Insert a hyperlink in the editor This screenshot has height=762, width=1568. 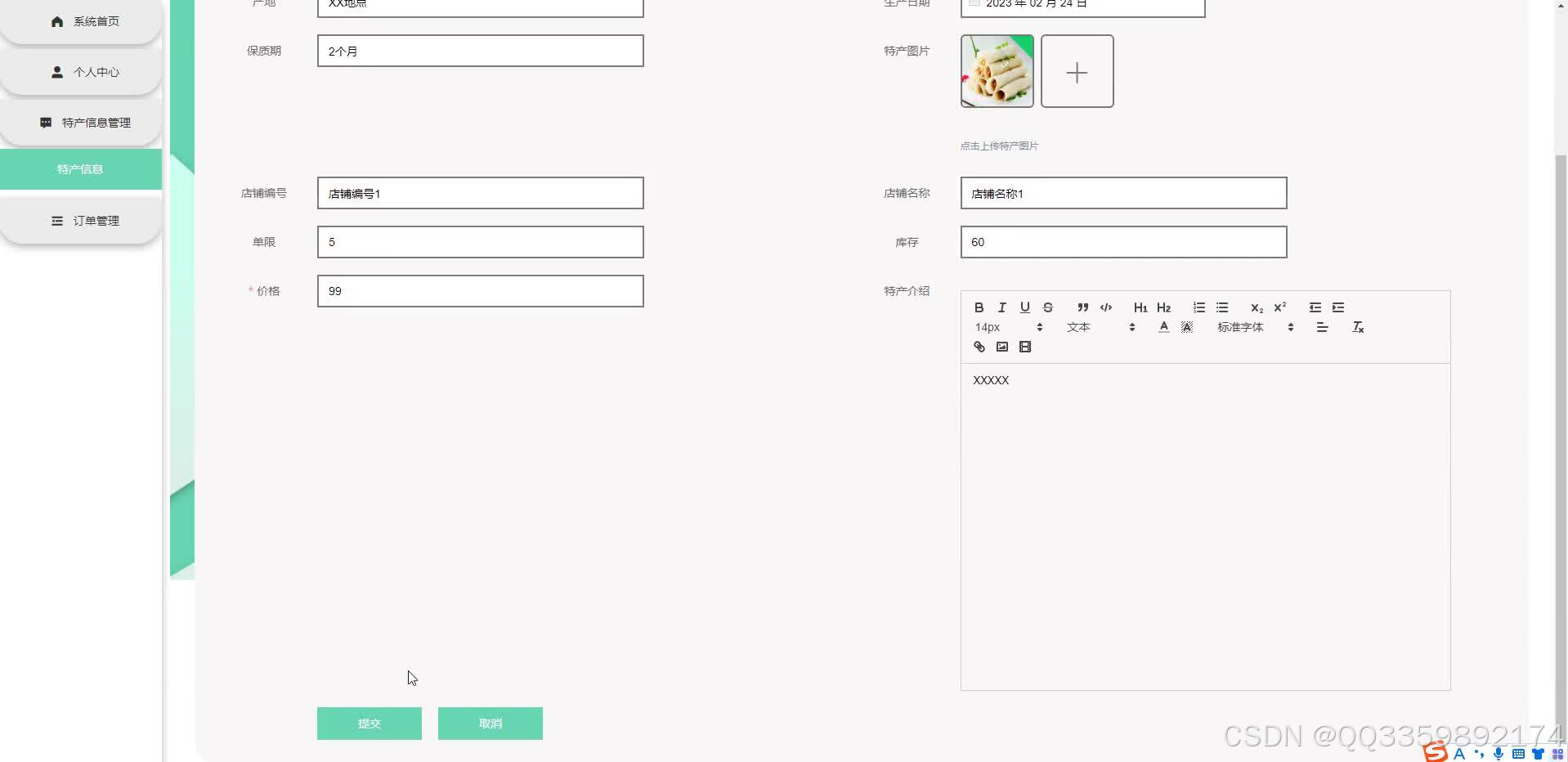[979, 347]
